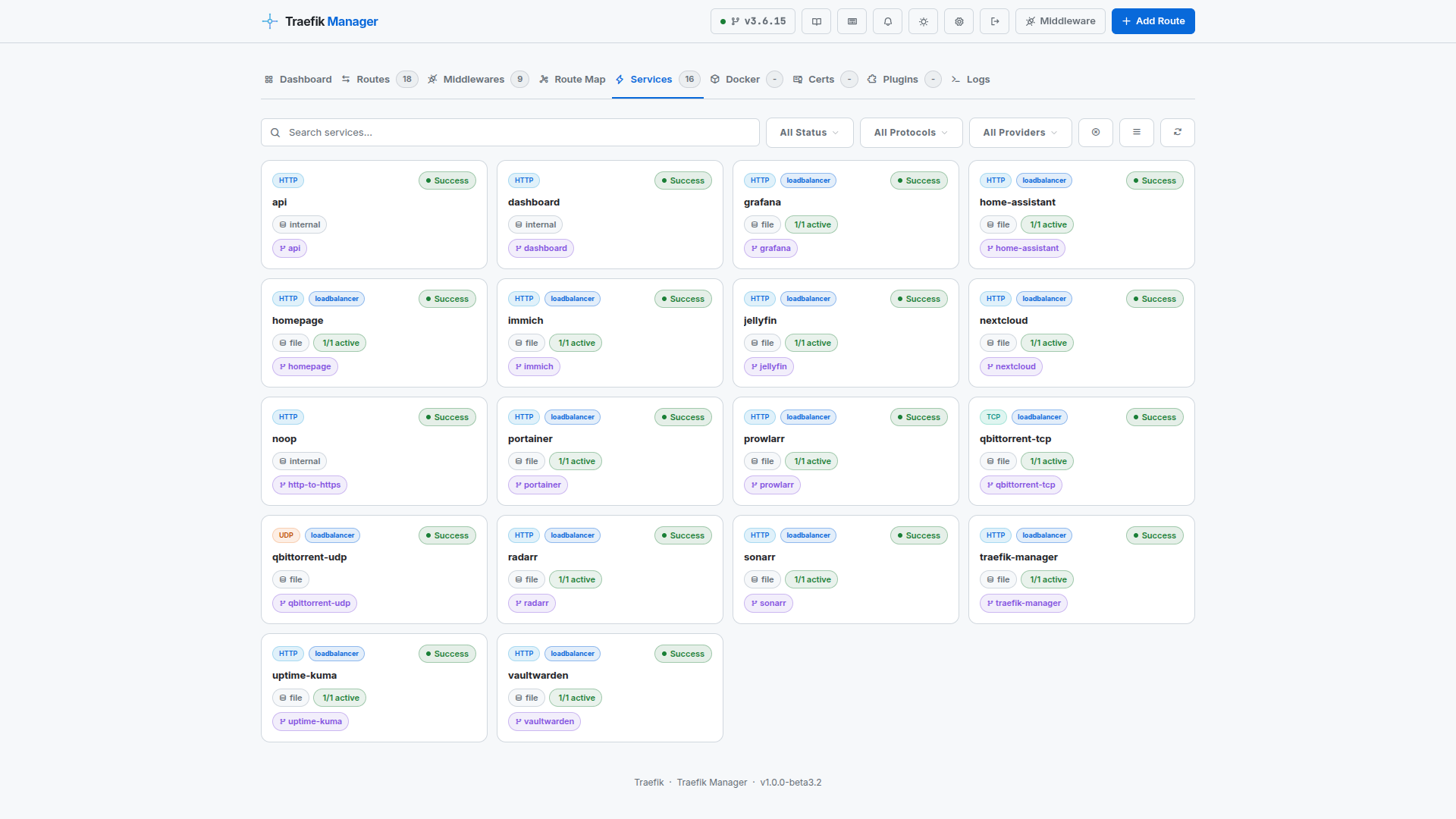Open the Logs tab
Screen dimensions: 1456x819
click(x=971, y=80)
